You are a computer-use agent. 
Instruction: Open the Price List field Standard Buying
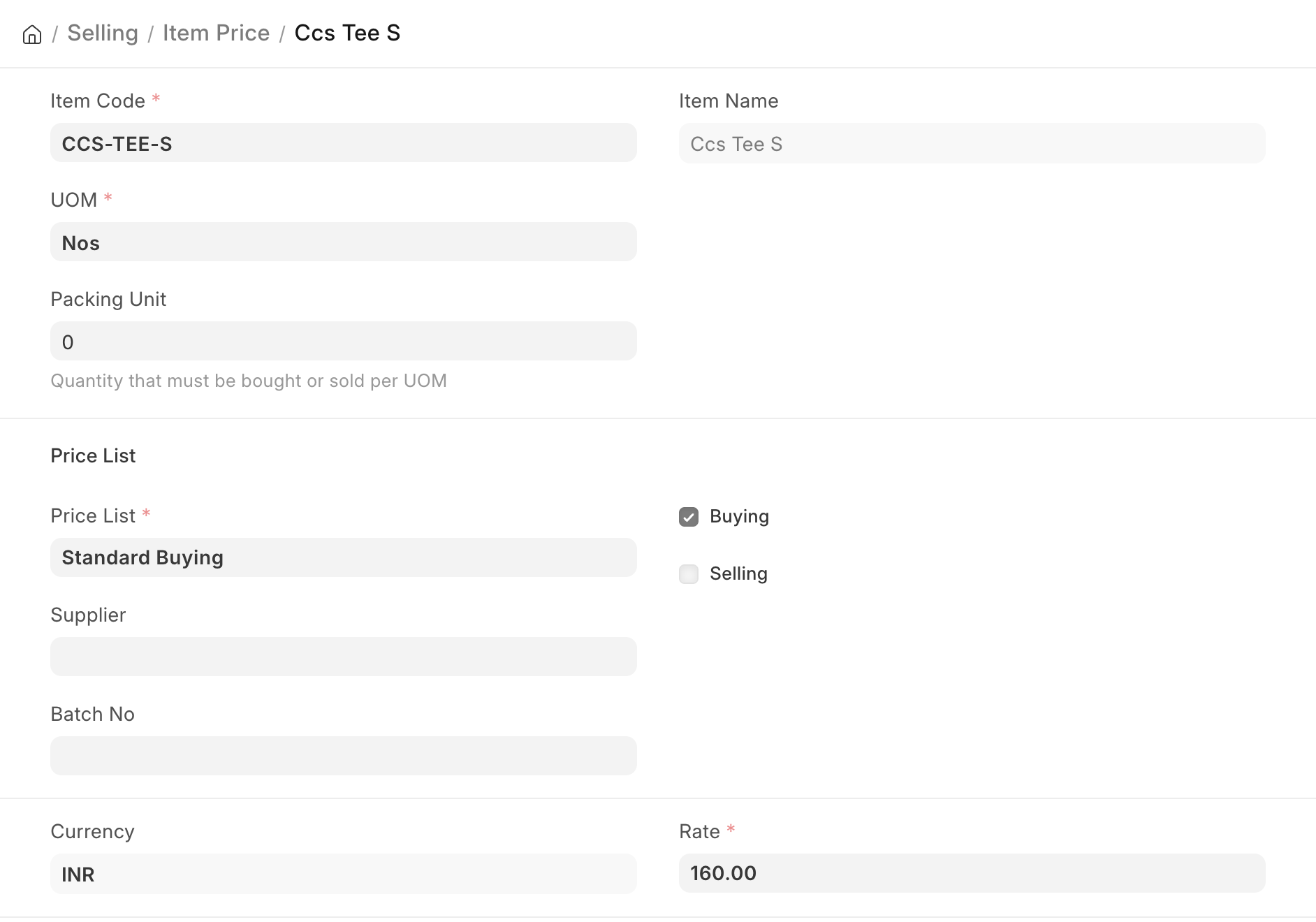pyautogui.click(x=343, y=557)
